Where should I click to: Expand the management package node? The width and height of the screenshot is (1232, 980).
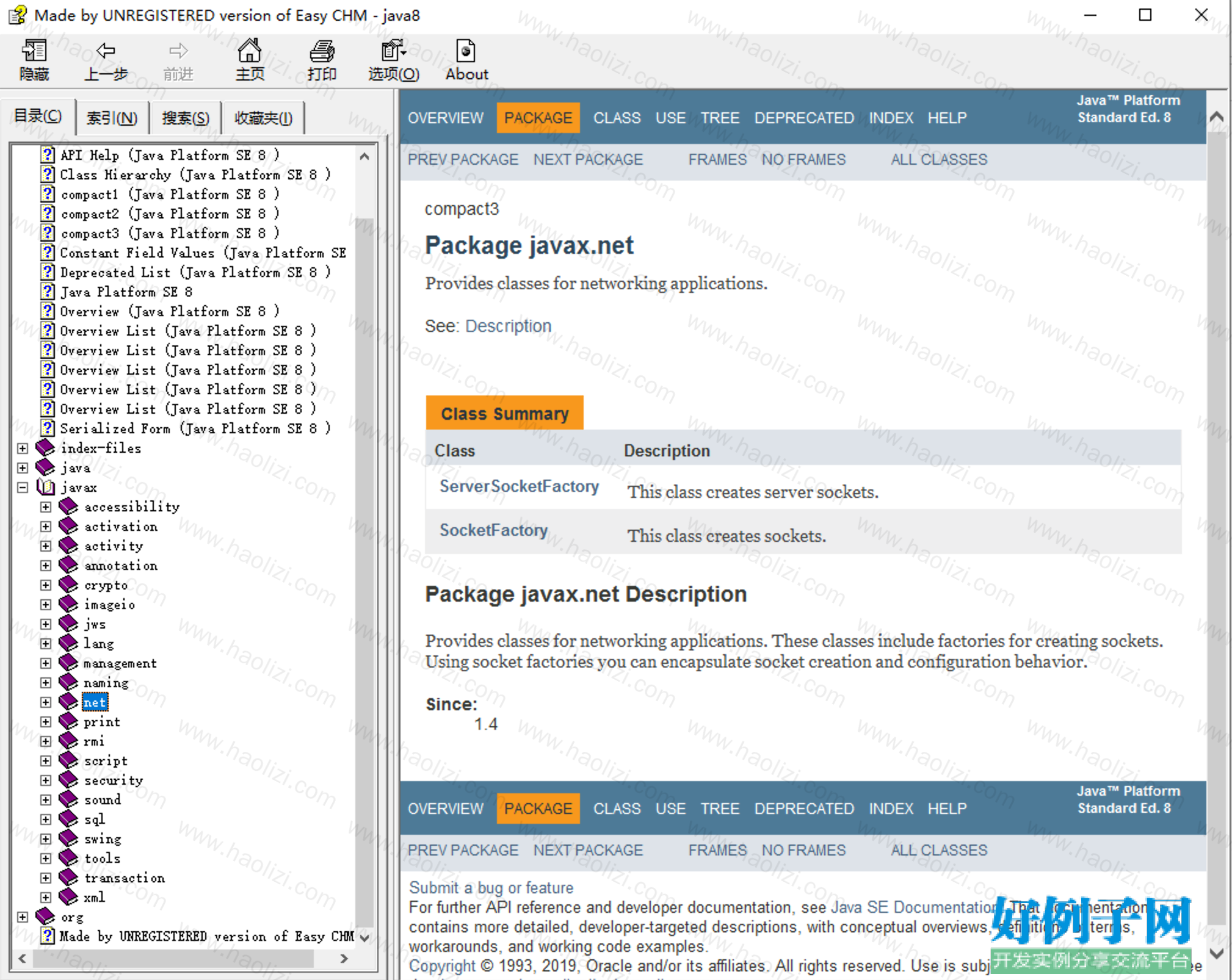pyautogui.click(x=46, y=663)
